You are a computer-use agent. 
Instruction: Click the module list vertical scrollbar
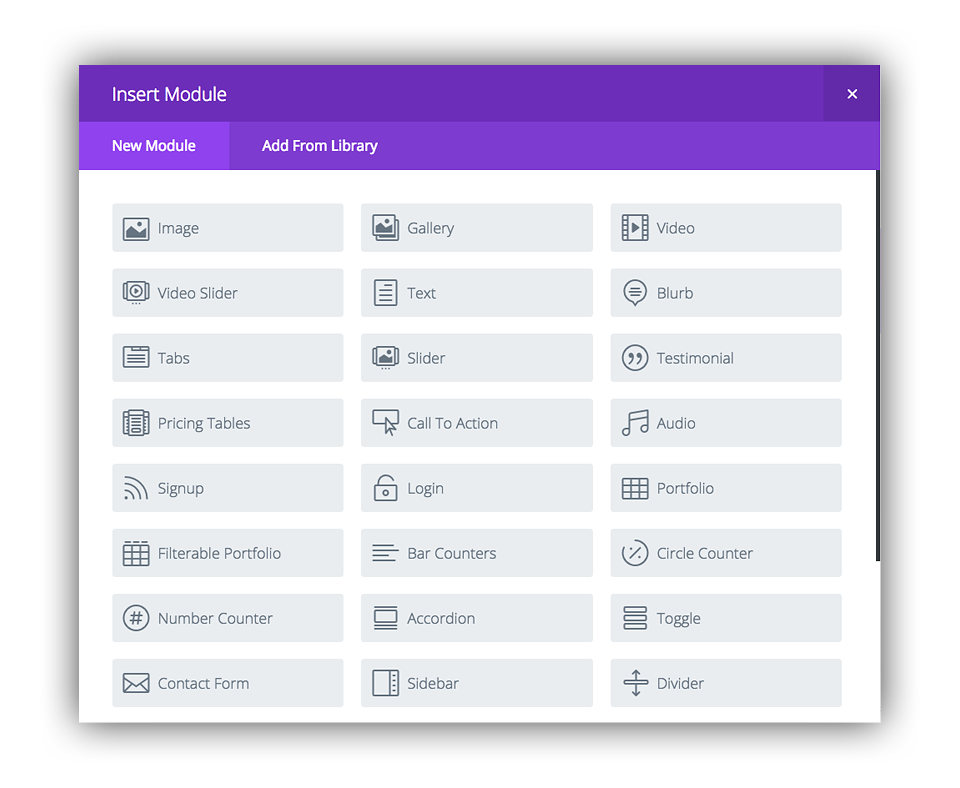[x=878, y=366]
